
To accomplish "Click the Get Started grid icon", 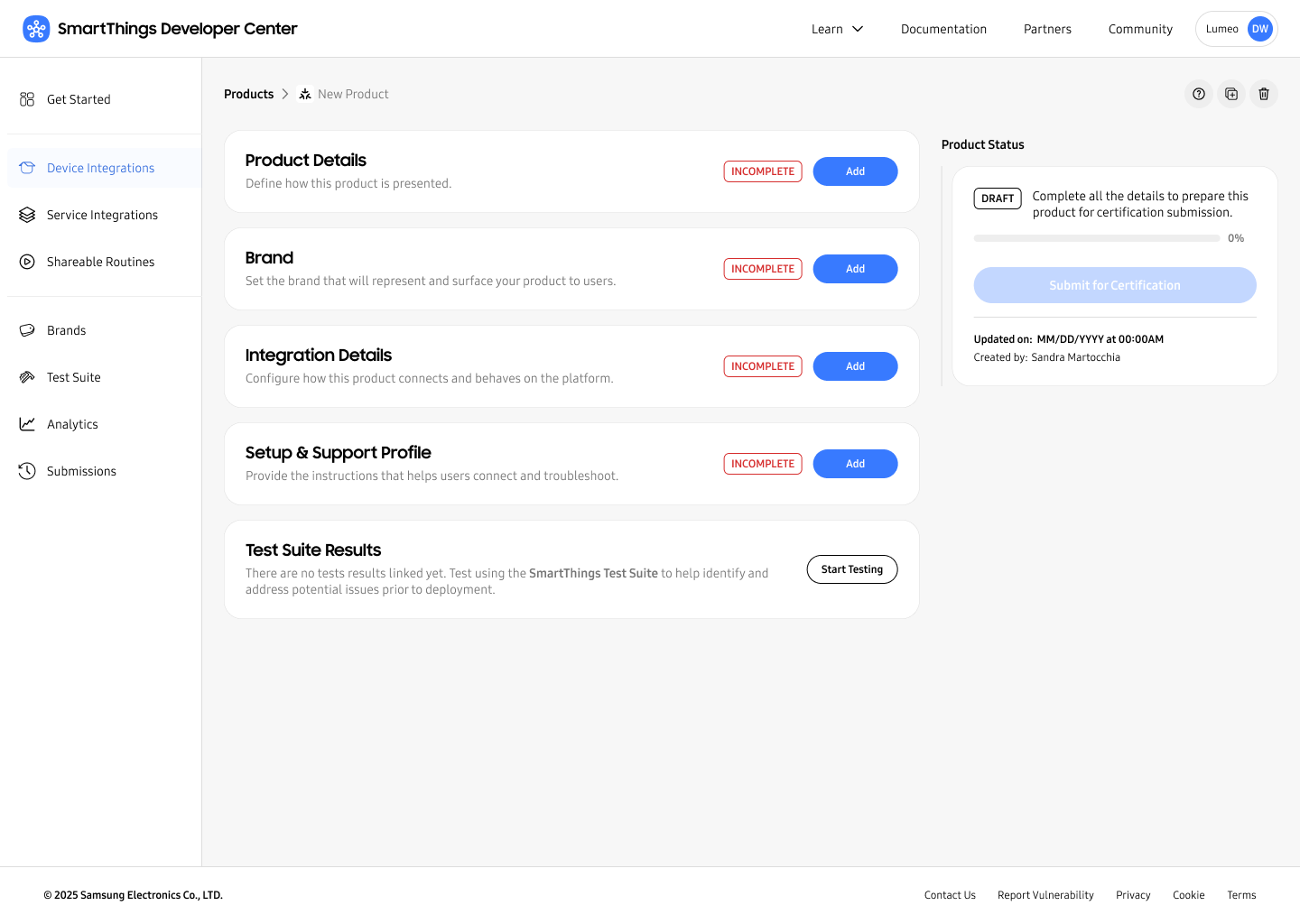I will (27, 99).
